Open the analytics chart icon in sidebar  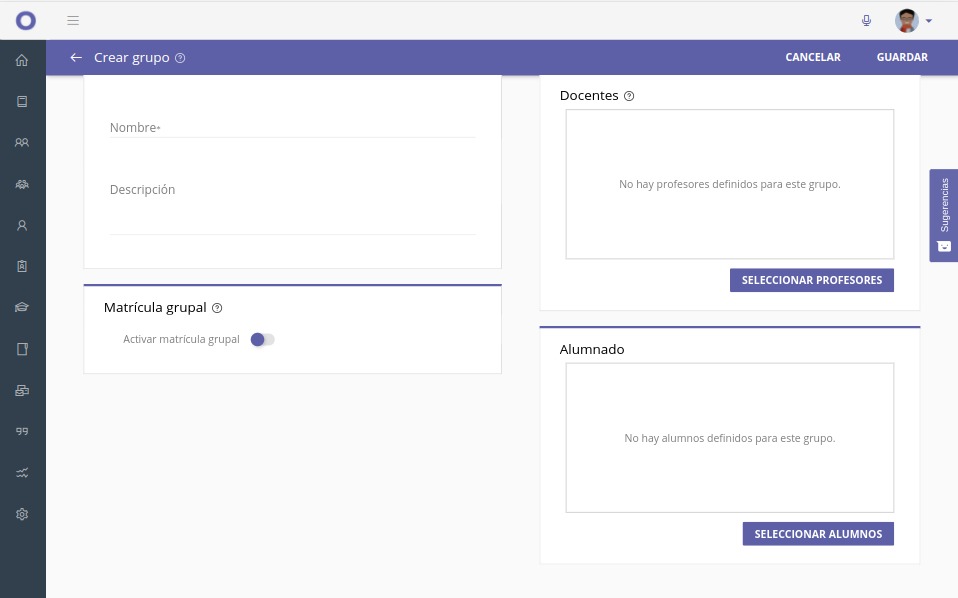tap(22, 473)
